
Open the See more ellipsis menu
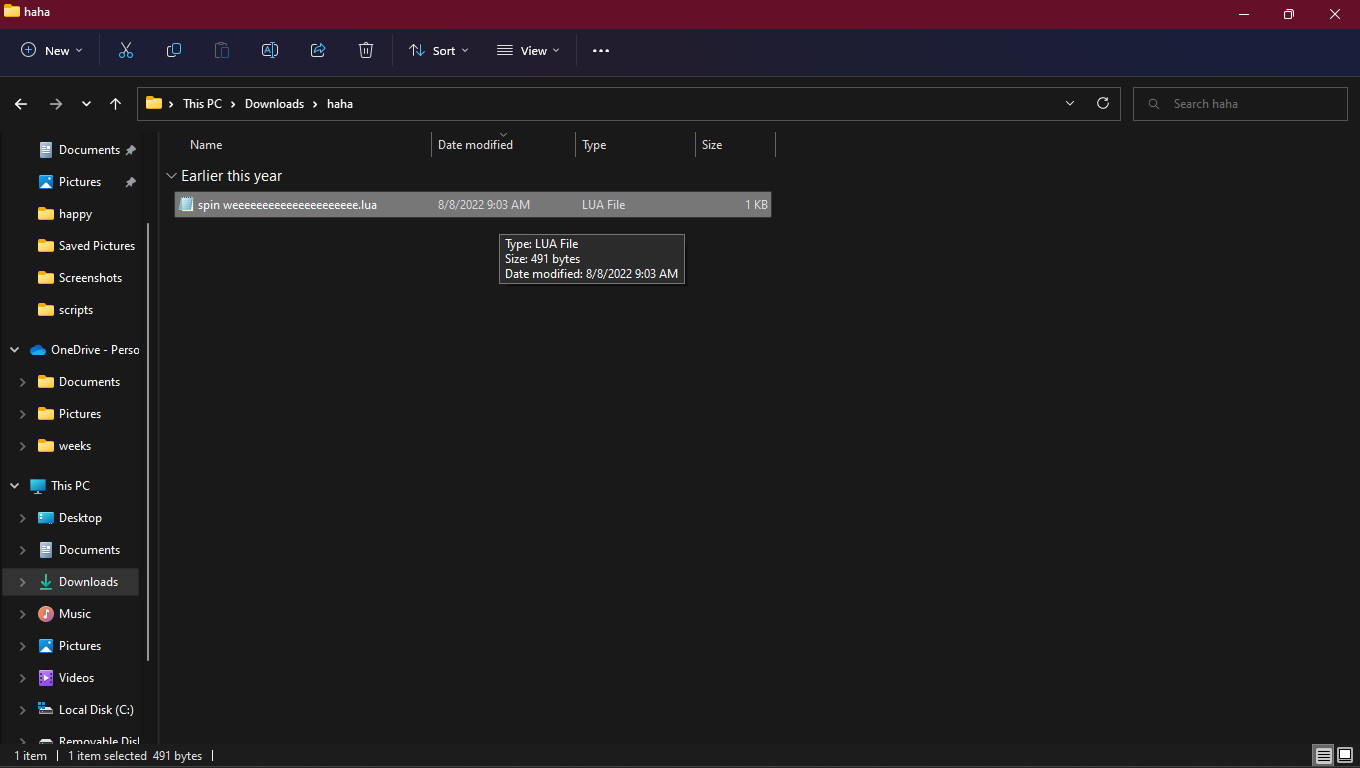601,51
